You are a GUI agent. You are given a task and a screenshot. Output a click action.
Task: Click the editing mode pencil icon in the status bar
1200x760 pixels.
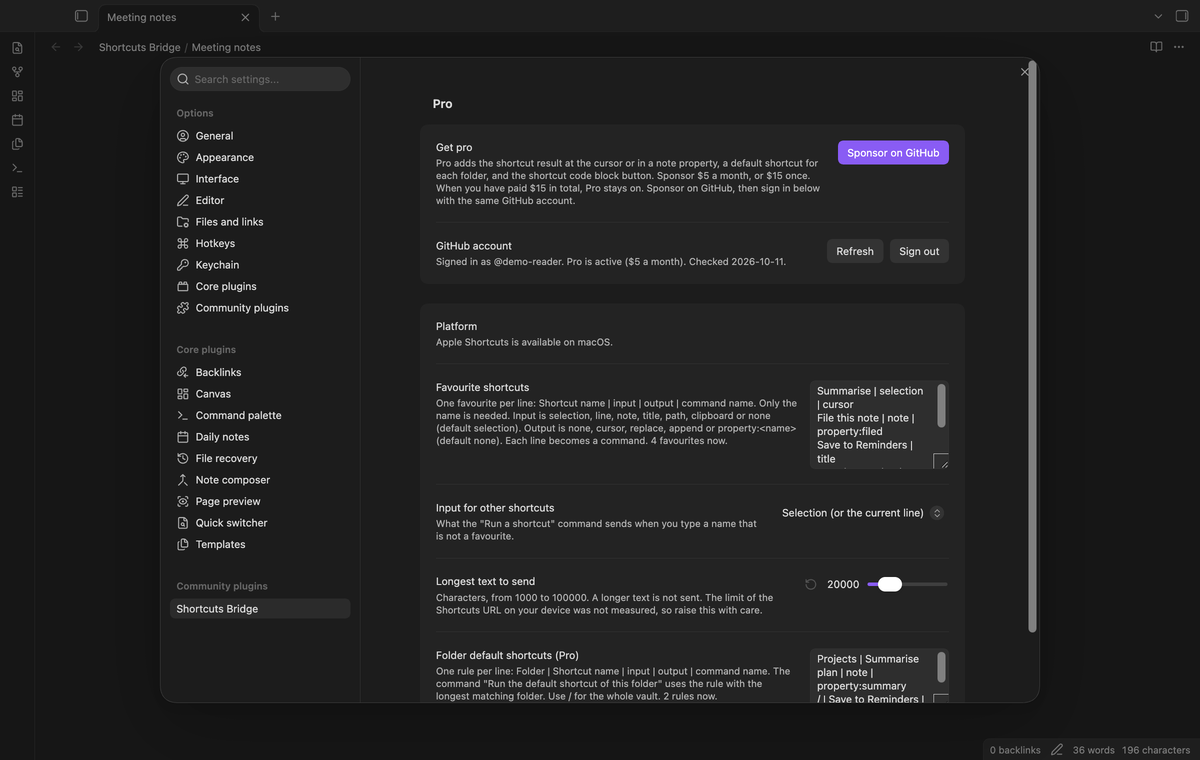1057,750
